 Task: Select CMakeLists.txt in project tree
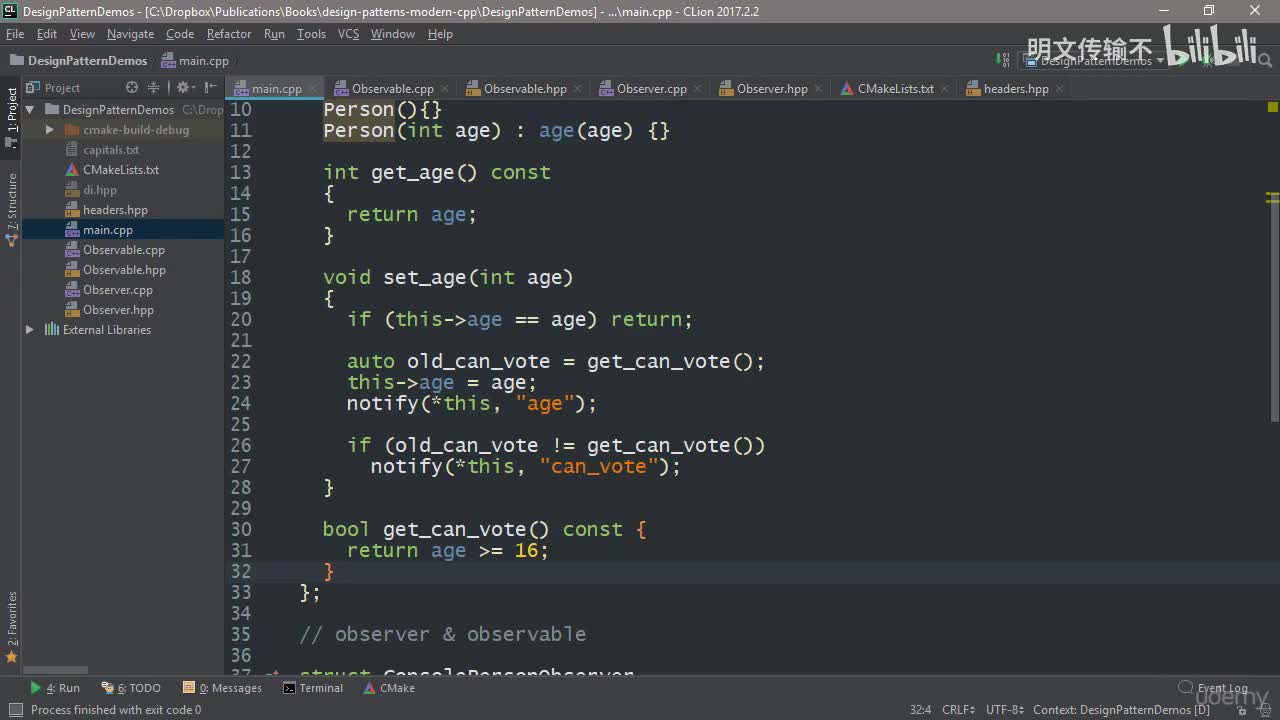(x=121, y=170)
